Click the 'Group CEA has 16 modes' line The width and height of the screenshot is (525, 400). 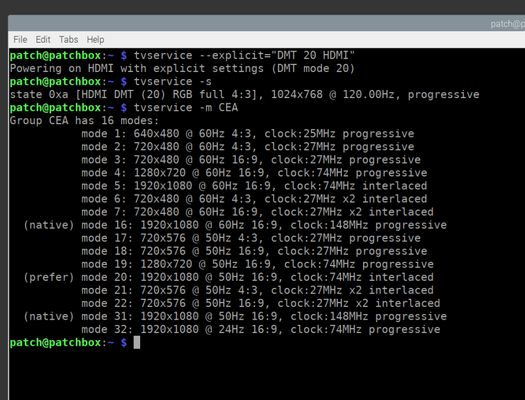pos(84,121)
